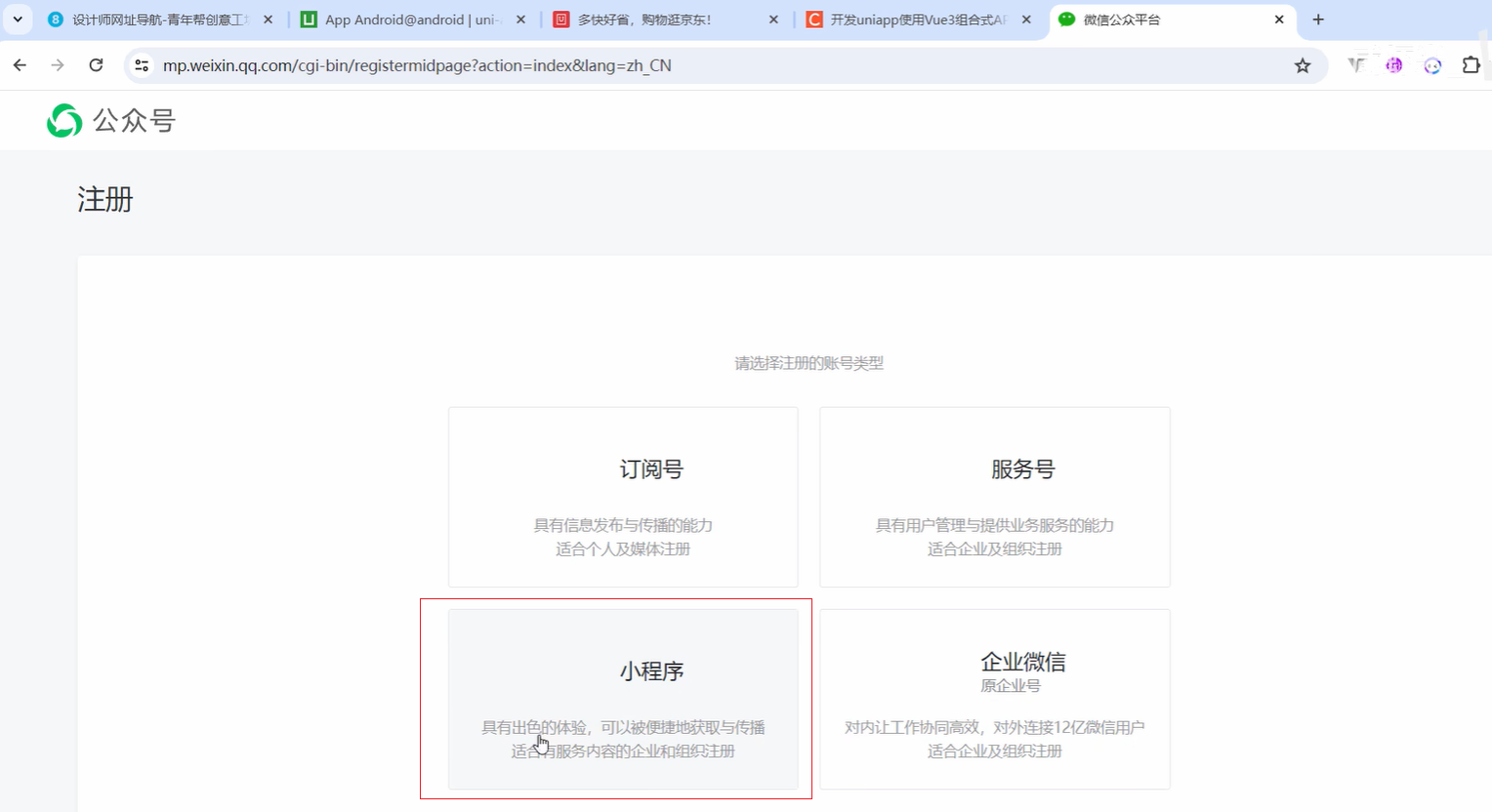The image size is (1492, 812).
Task: Click the Y-shaped extension icon in toolbar
Action: (1356, 65)
